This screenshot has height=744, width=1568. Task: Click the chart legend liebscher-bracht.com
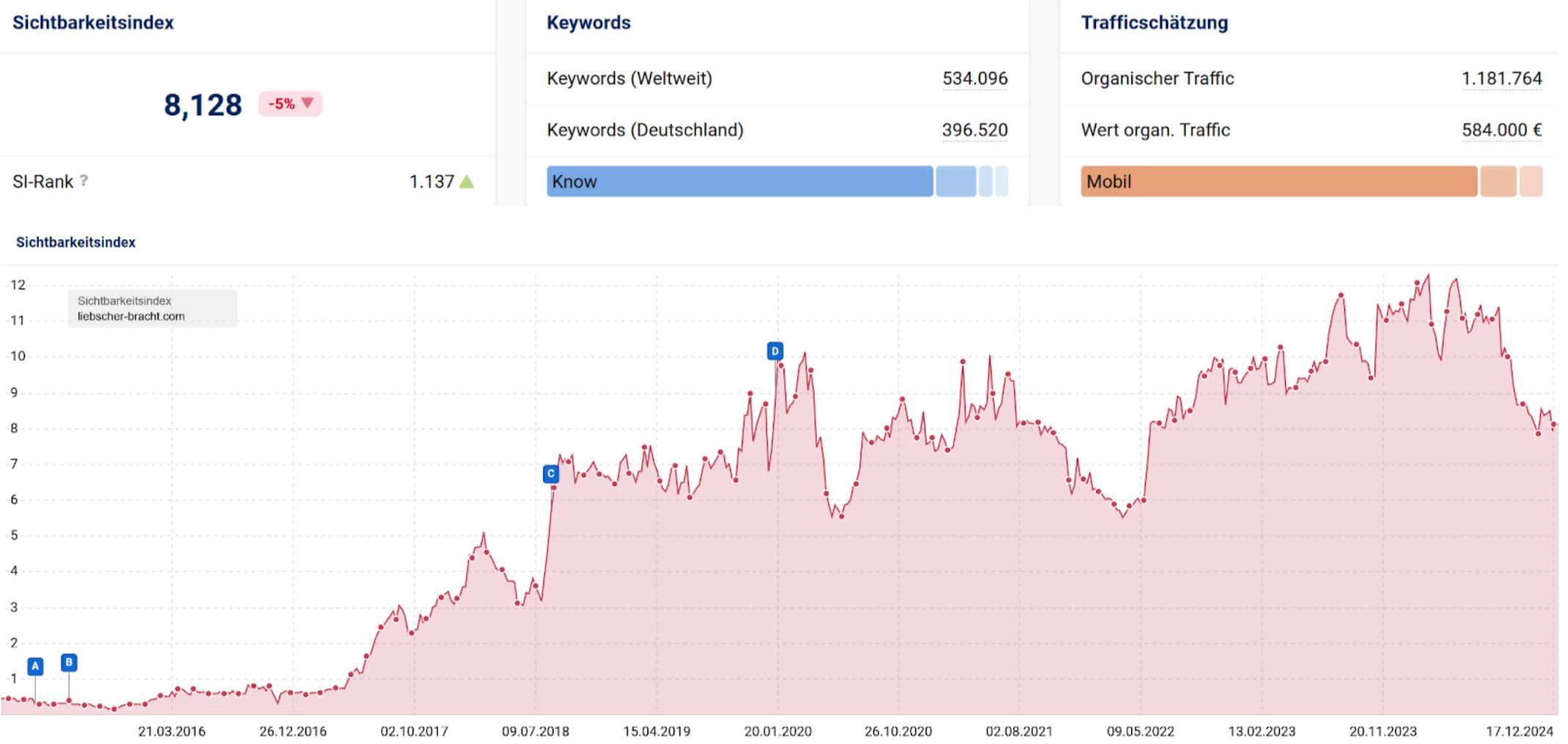131,316
